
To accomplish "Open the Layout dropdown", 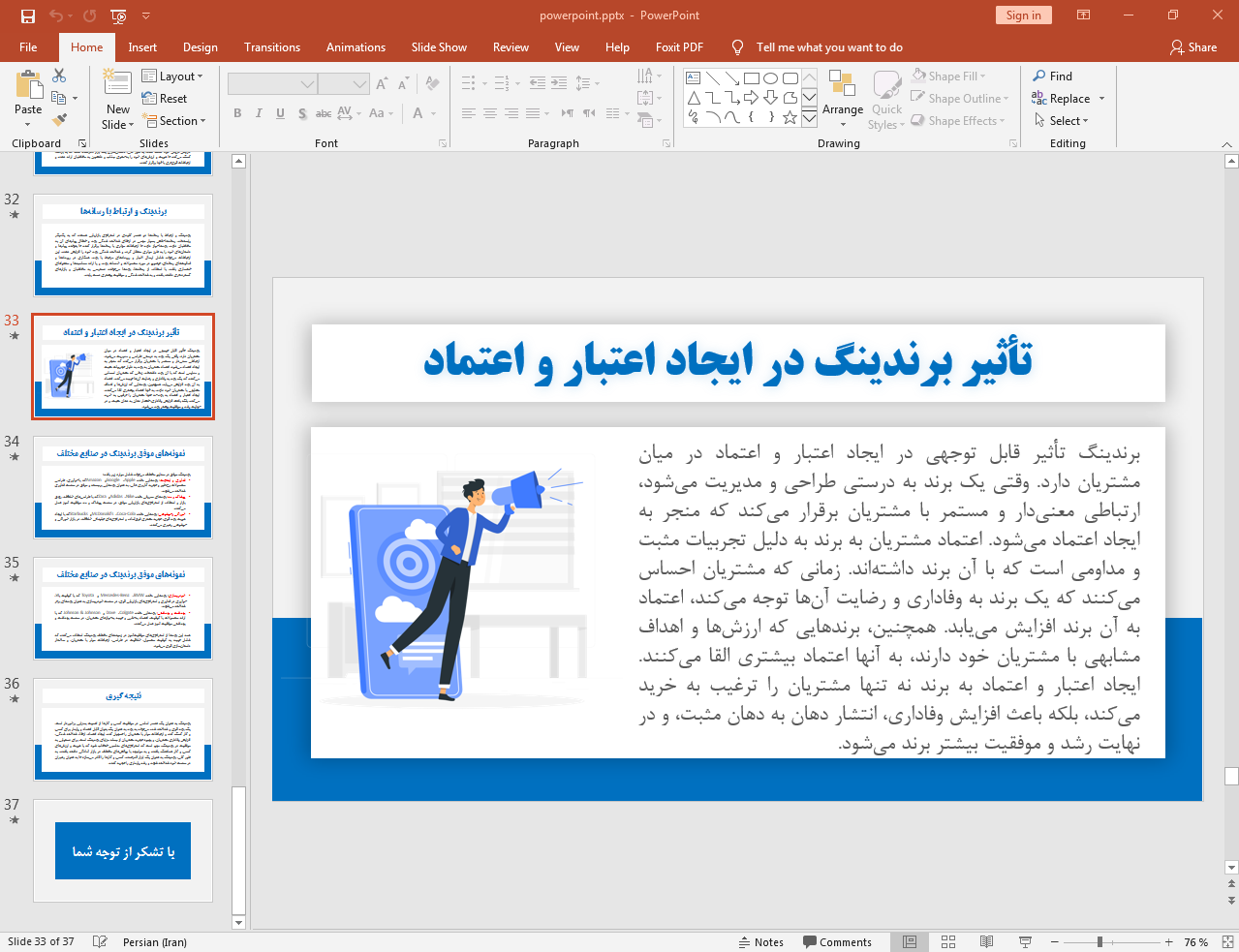I will [172, 77].
